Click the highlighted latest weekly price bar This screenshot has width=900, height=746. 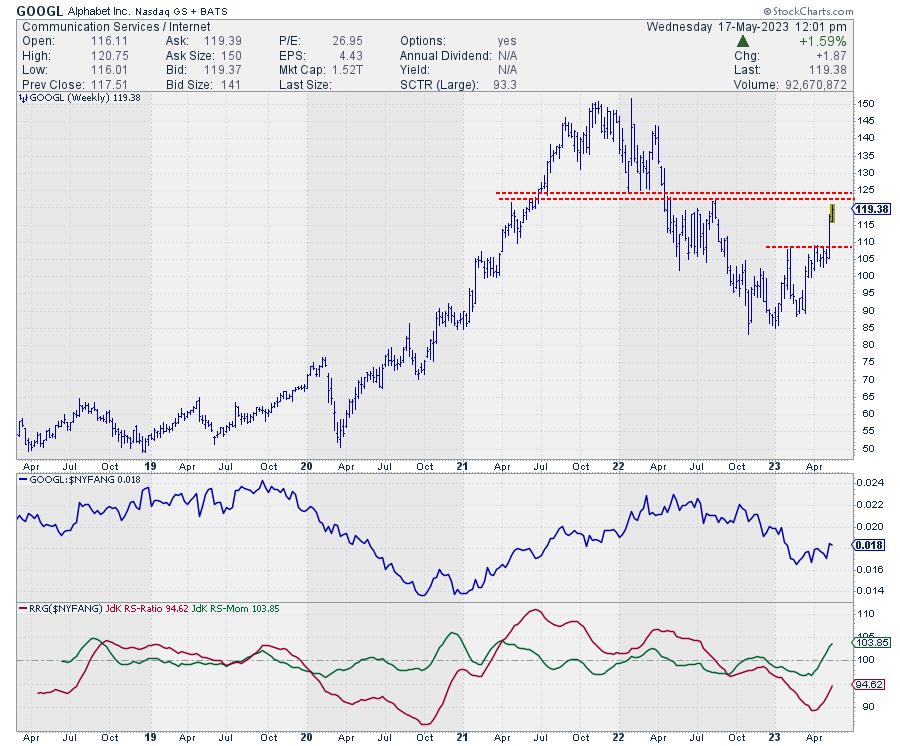831,212
